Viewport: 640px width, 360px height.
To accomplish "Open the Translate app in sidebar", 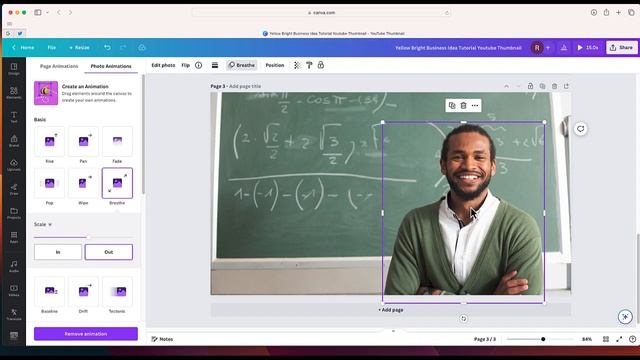I will (x=14, y=314).
